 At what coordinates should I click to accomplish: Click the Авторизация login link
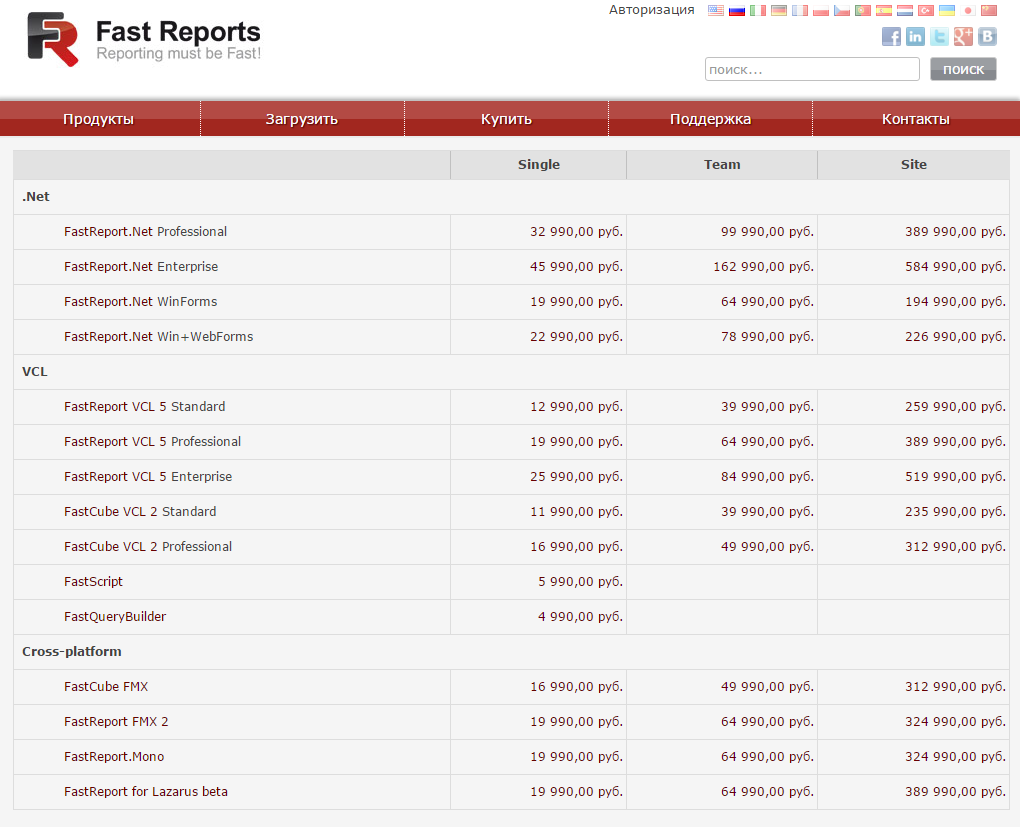(x=651, y=10)
